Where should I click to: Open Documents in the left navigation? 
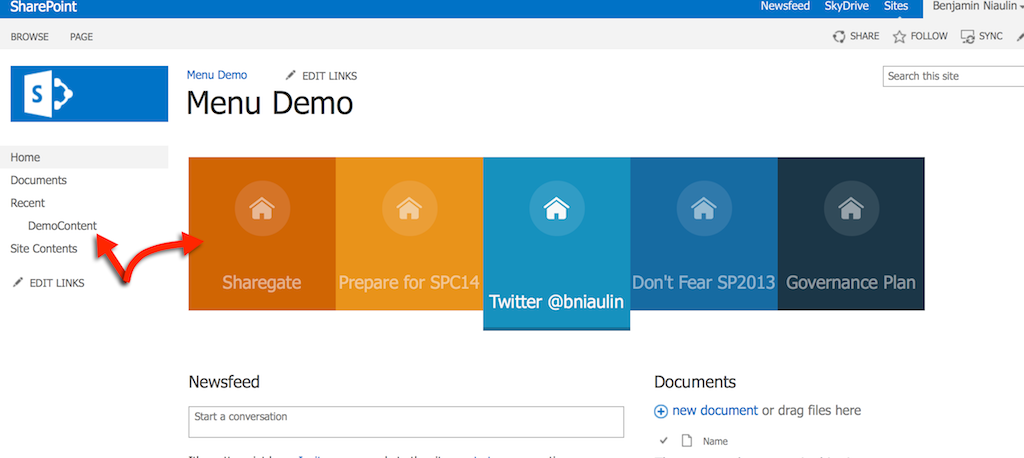pyautogui.click(x=39, y=180)
